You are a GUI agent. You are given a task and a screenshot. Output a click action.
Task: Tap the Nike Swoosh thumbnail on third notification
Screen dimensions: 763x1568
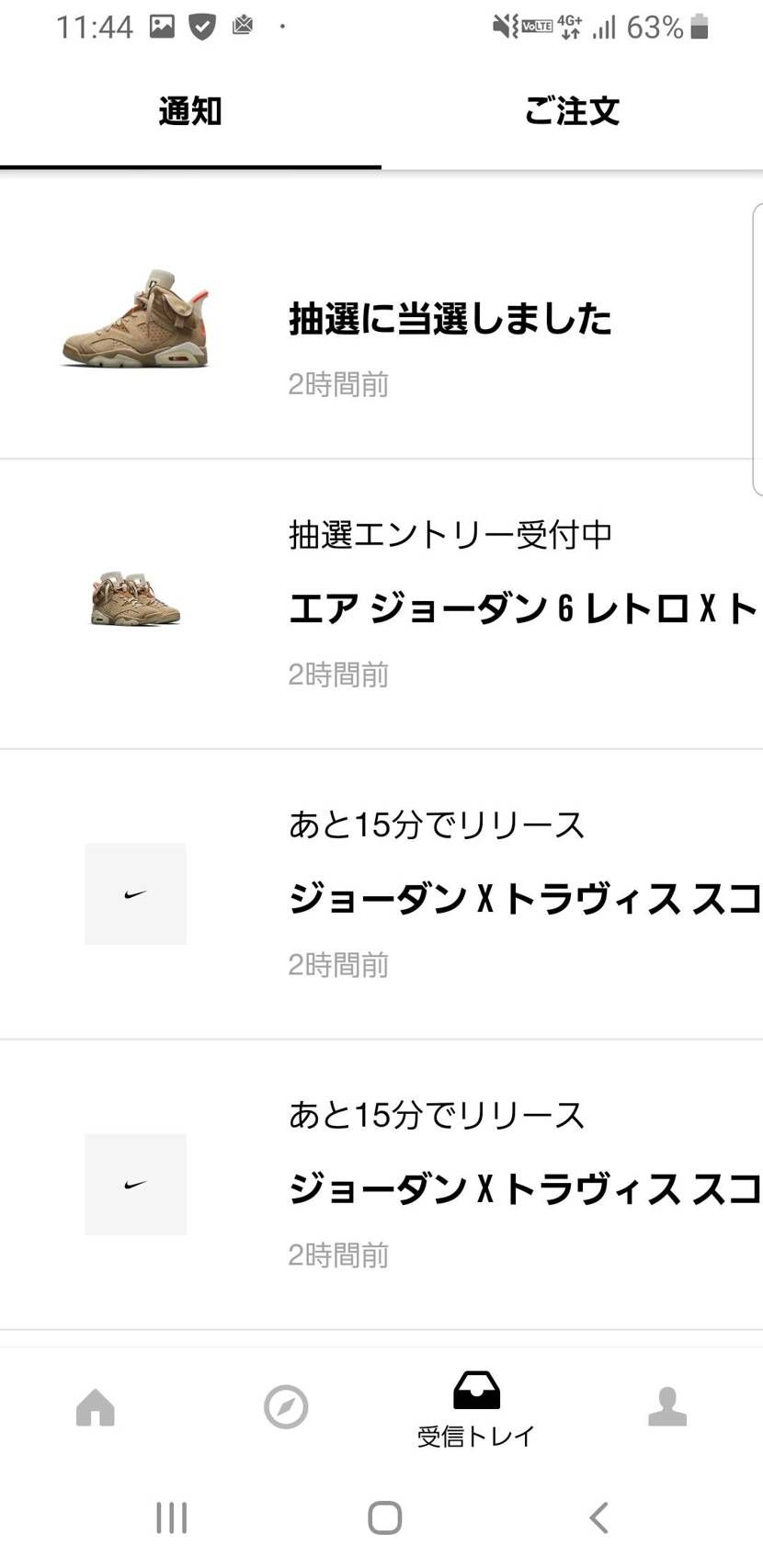(134, 893)
